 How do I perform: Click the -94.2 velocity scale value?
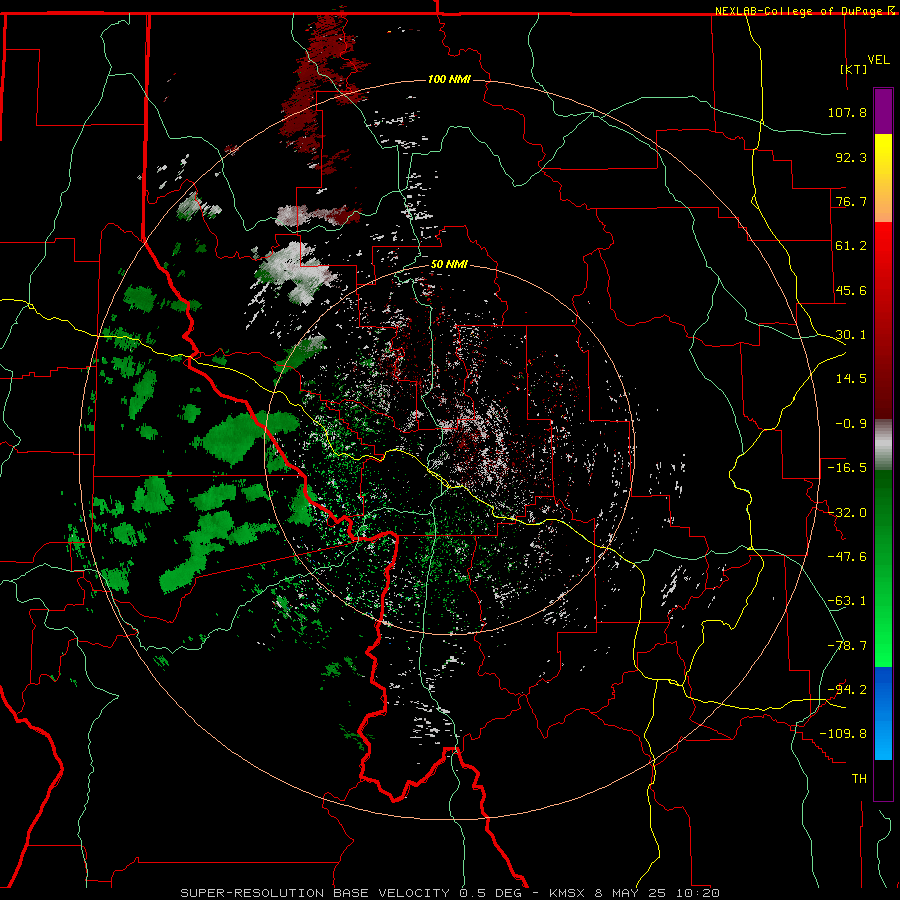847,690
